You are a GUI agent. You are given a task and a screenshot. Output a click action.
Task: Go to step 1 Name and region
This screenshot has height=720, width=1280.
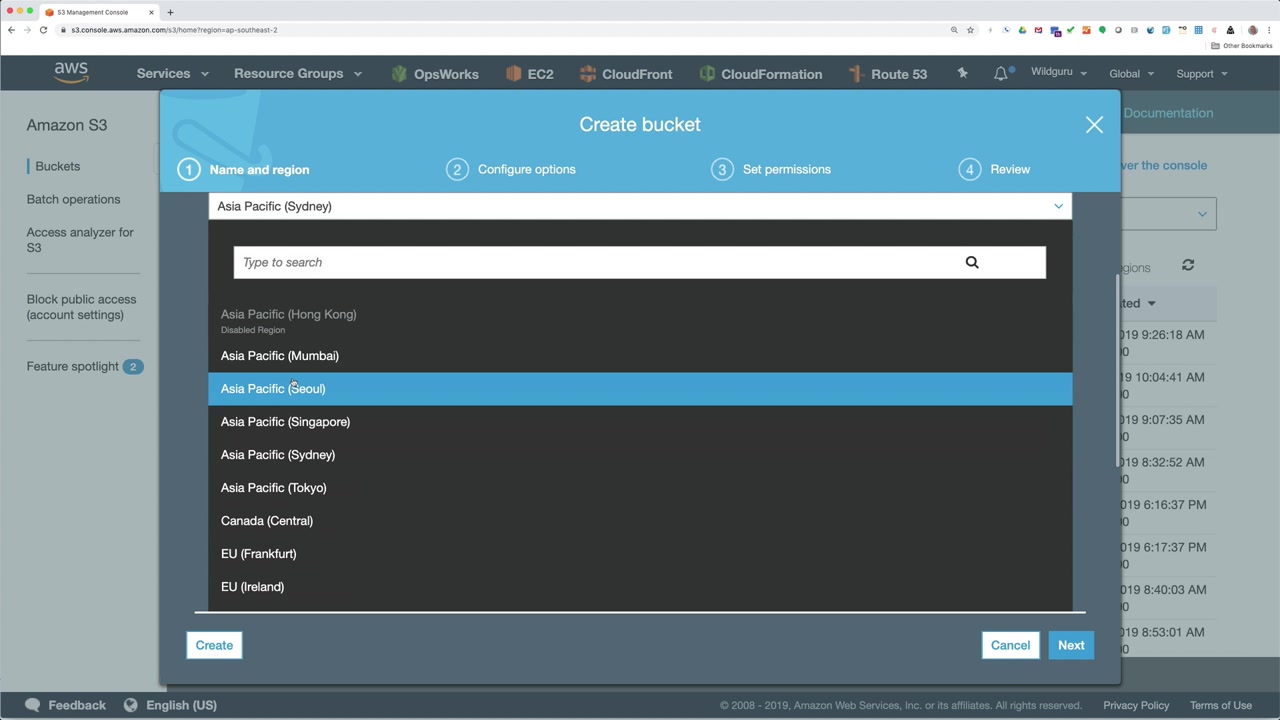(x=244, y=169)
